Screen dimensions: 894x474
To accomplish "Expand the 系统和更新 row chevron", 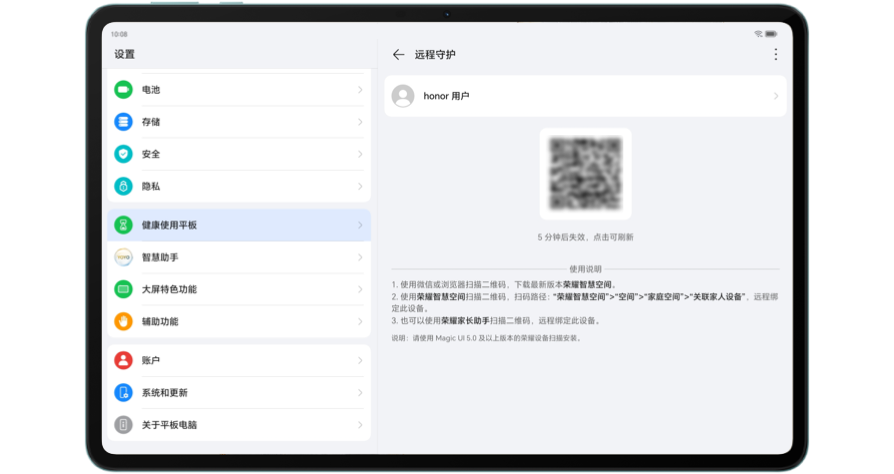I will [x=360, y=392].
